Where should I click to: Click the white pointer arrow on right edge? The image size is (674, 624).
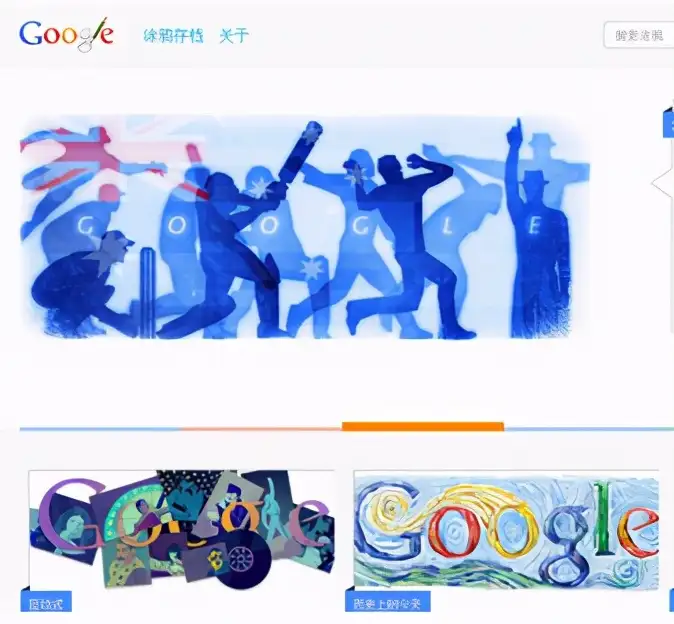662,184
